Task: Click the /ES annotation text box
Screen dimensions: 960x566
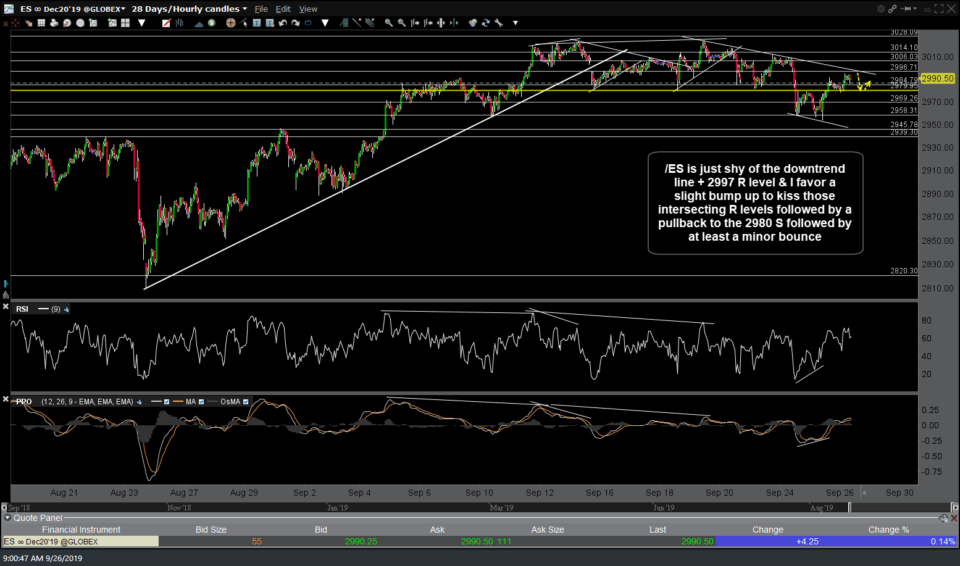Action: coord(756,203)
